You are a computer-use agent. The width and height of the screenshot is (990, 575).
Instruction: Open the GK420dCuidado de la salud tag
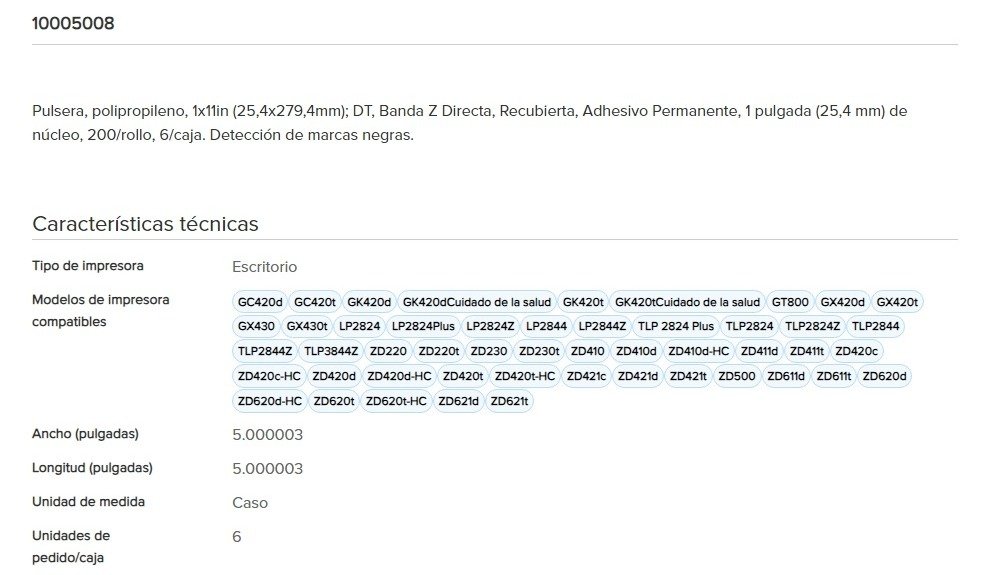coord(477,302)
